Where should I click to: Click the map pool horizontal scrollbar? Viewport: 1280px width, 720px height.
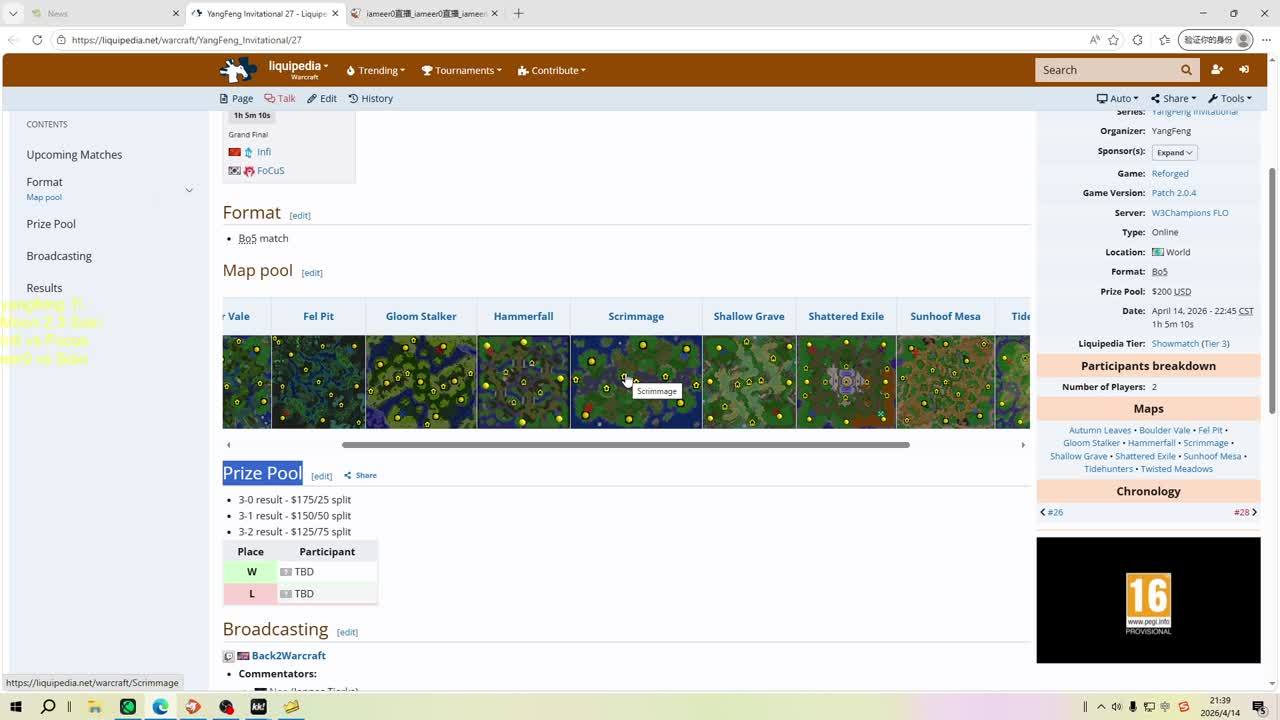[626, 445]
